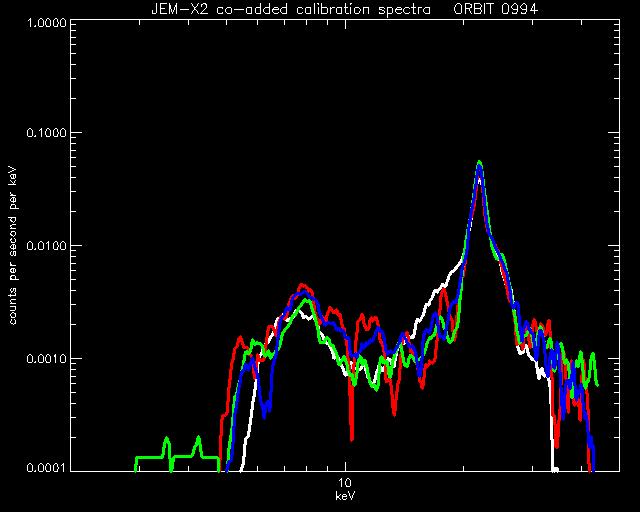This screenshot has width=640, height=512.
Task: Click the x-axis tick label '10'
Action: [345, 483]
